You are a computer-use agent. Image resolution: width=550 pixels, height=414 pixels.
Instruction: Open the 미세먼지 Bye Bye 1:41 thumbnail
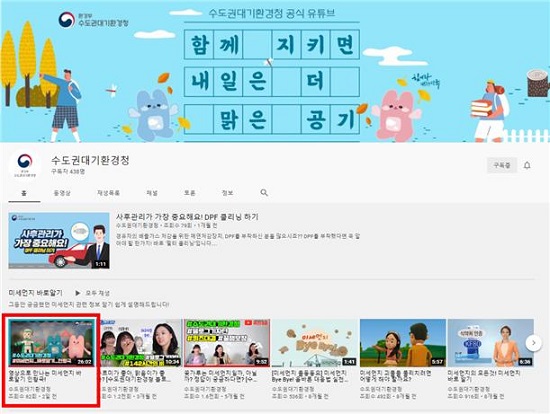[315, 343]
